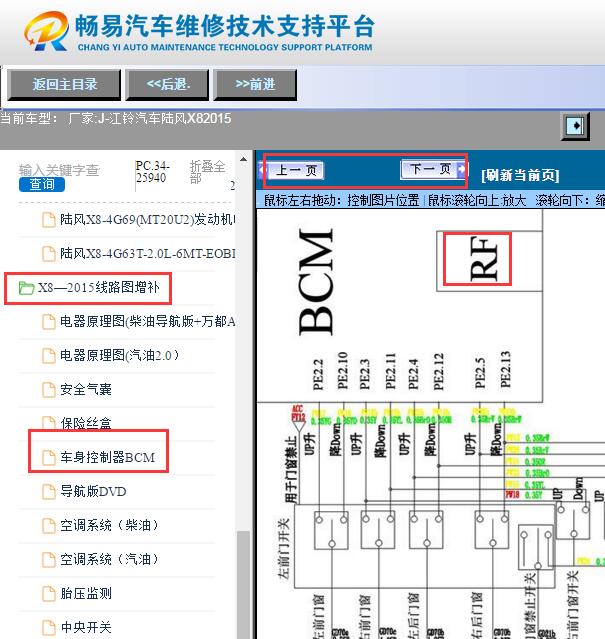605x639 pixels.
Task: Click the document icon beside 安全气囊
Action: point(49,390)
